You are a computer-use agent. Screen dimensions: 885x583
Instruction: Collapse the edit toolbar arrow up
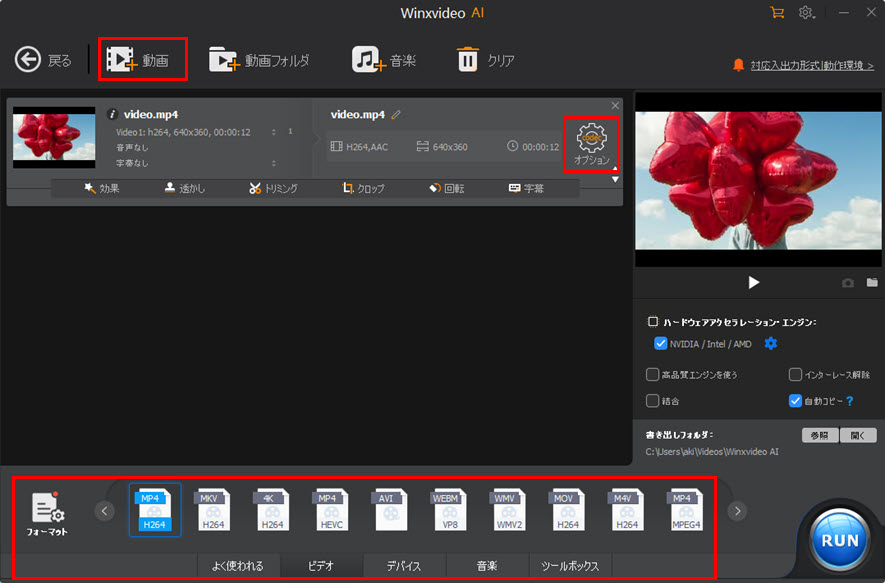[x=615, y=169]
